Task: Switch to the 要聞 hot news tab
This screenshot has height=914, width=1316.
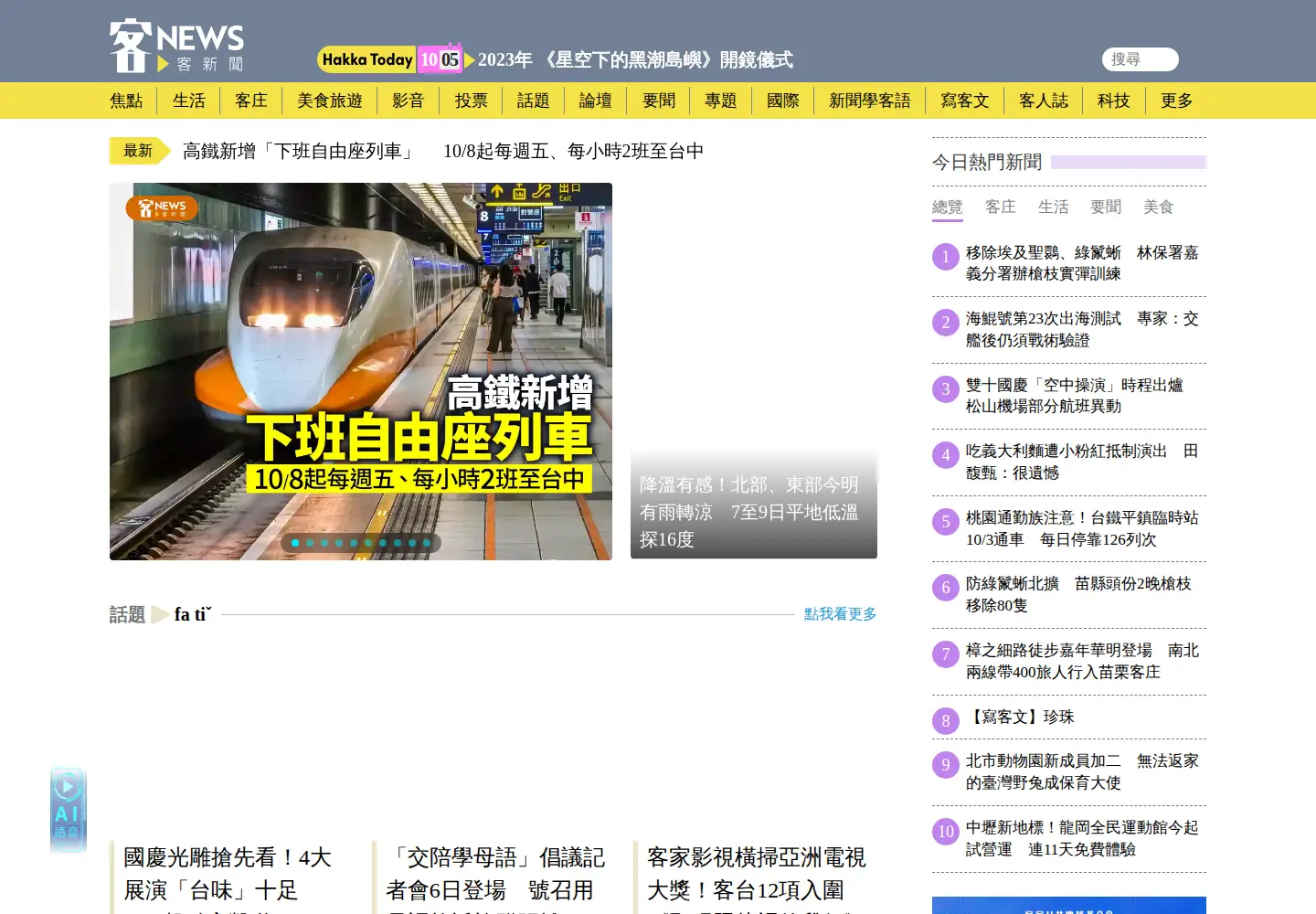Action: [x=1106, y=207]
